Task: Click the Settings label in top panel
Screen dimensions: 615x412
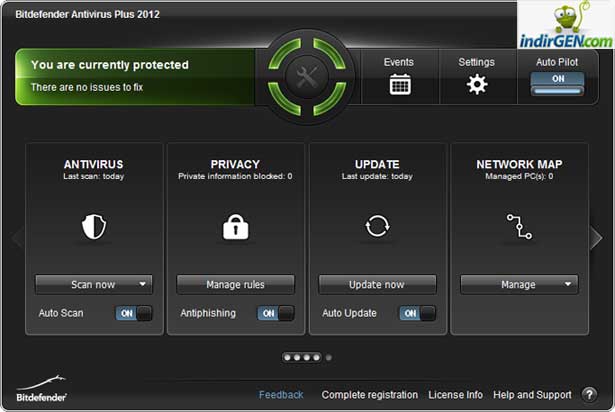Action: tap(477, 62)
